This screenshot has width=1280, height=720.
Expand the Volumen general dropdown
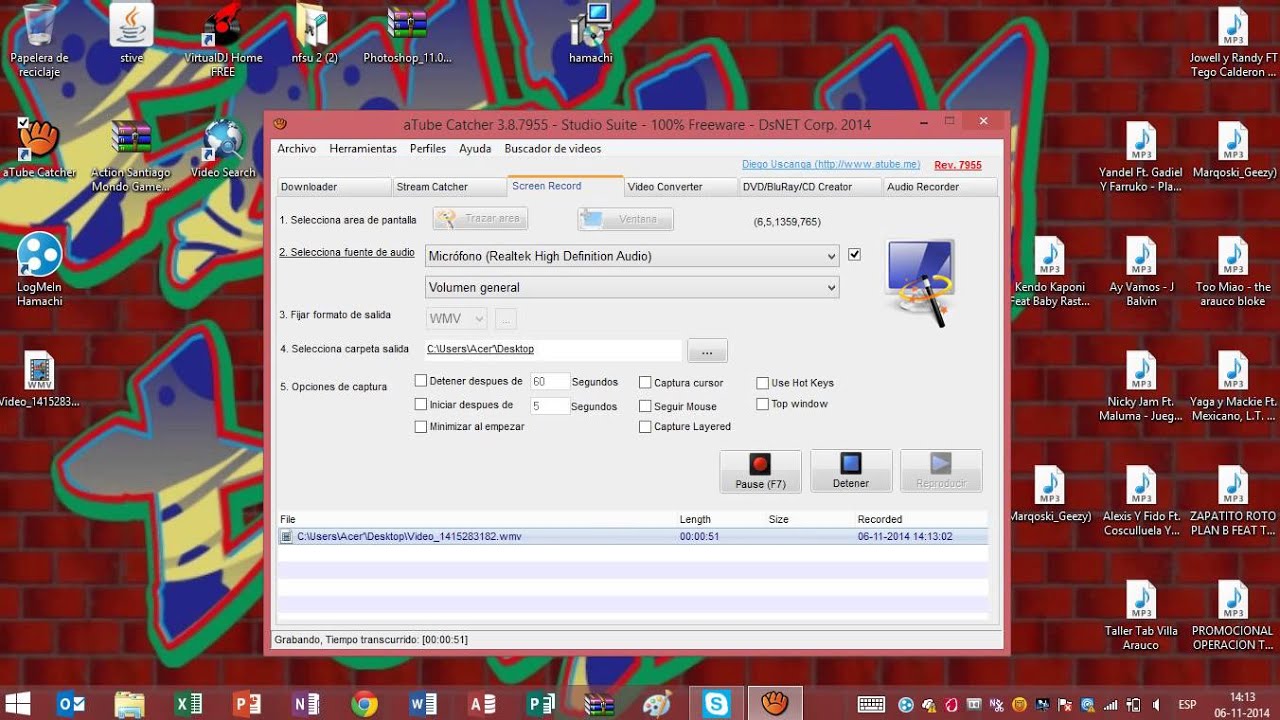(x=632, y=287)
